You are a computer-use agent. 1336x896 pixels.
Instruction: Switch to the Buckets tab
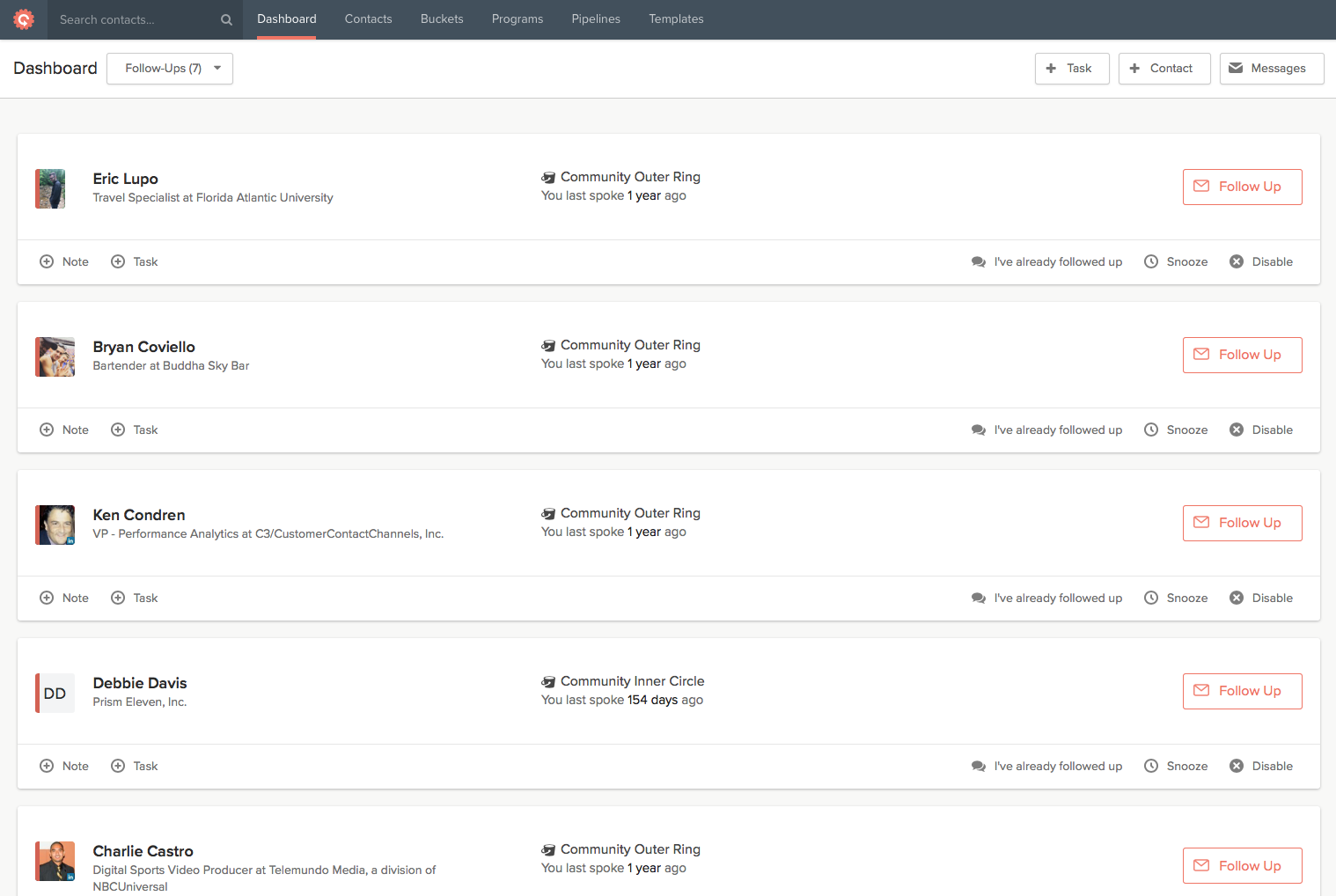(x=442, y=18)
